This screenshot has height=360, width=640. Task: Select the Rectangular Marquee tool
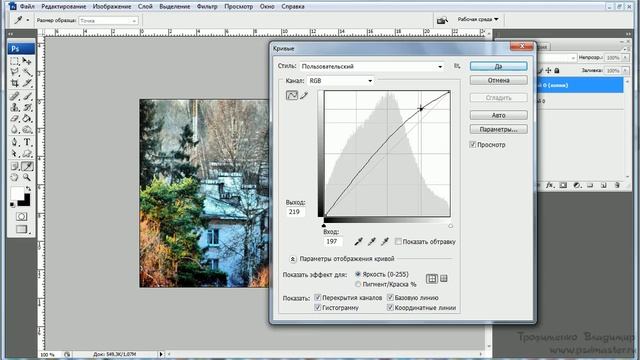point(15,61)
